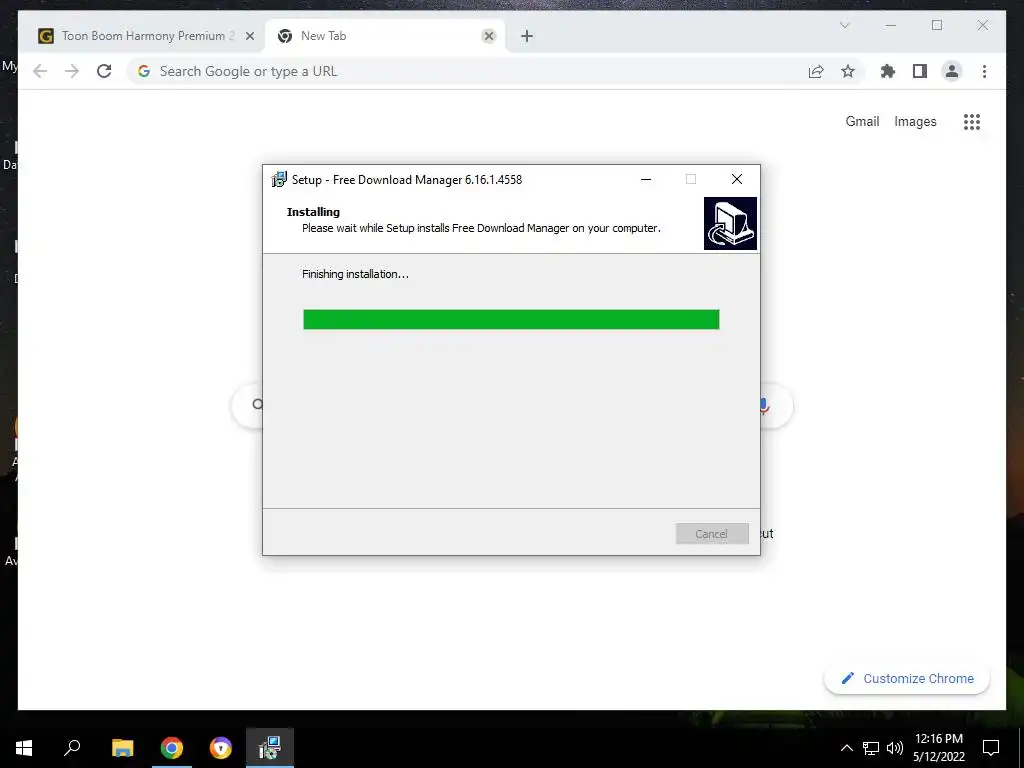Open the Gmail link
1024x768 pixels.
862,121
